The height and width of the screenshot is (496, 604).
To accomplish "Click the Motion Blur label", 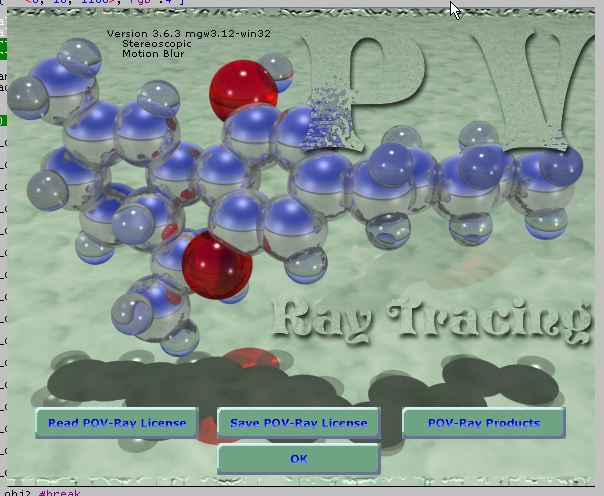I will pyautogui.click(x=153, y=55).
